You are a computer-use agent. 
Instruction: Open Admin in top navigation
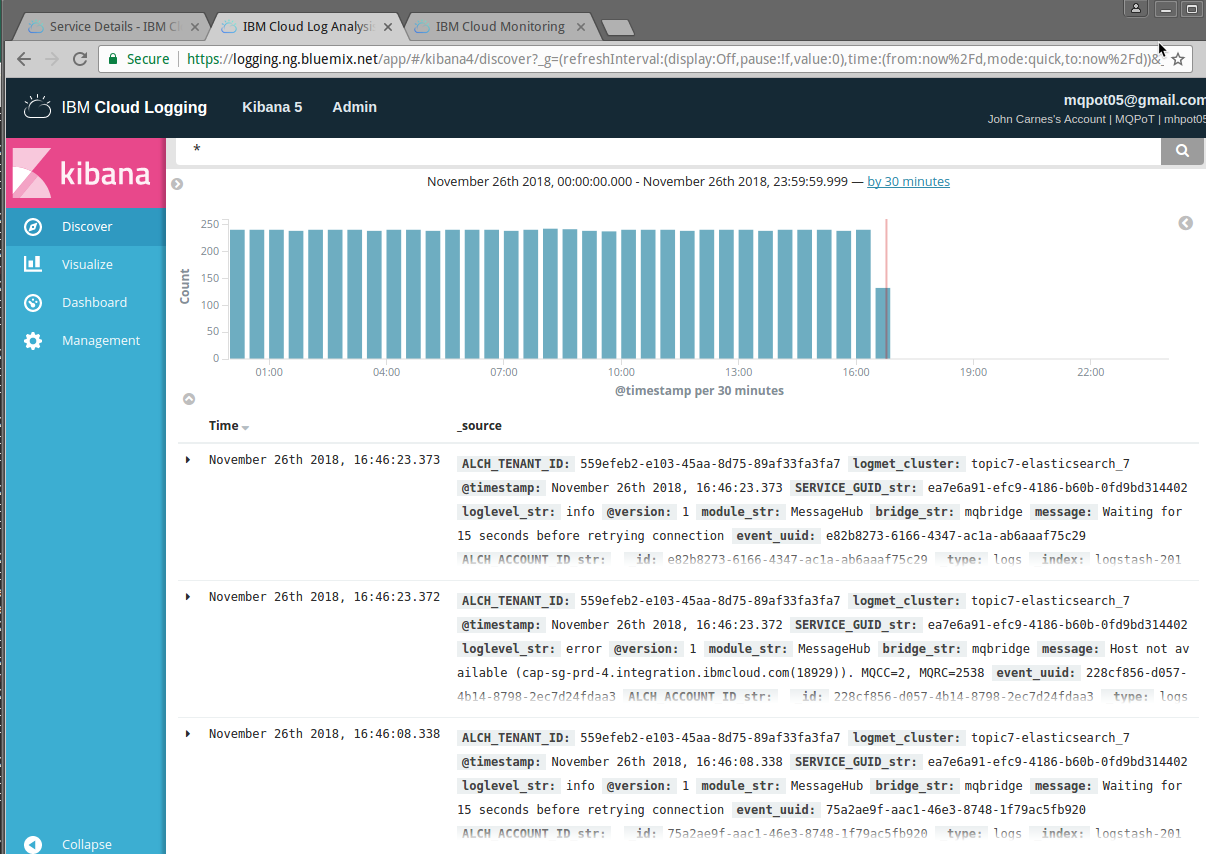[x=355, y=107]
